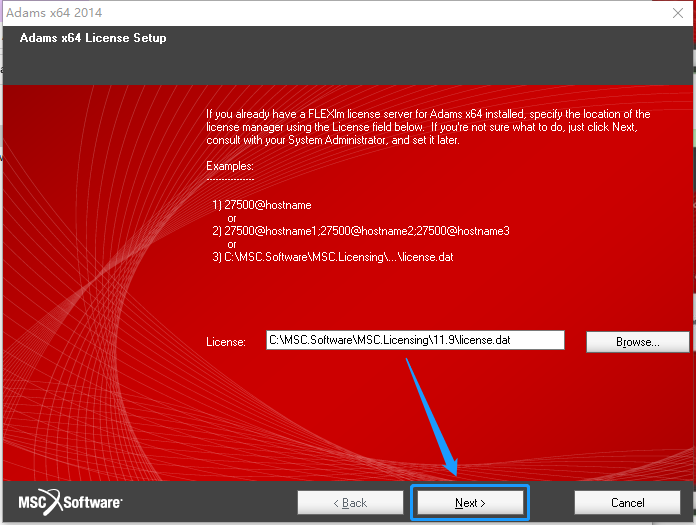
Task: Click the Examples: heading
Action: (230, 166)
